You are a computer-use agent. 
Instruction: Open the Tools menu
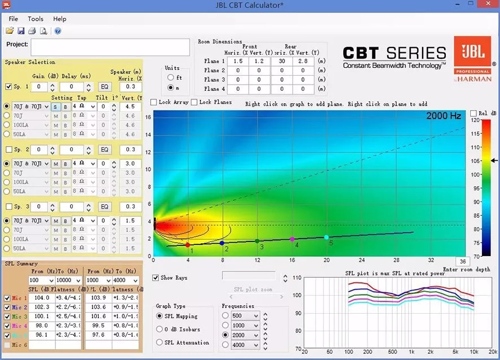[35, 19]
